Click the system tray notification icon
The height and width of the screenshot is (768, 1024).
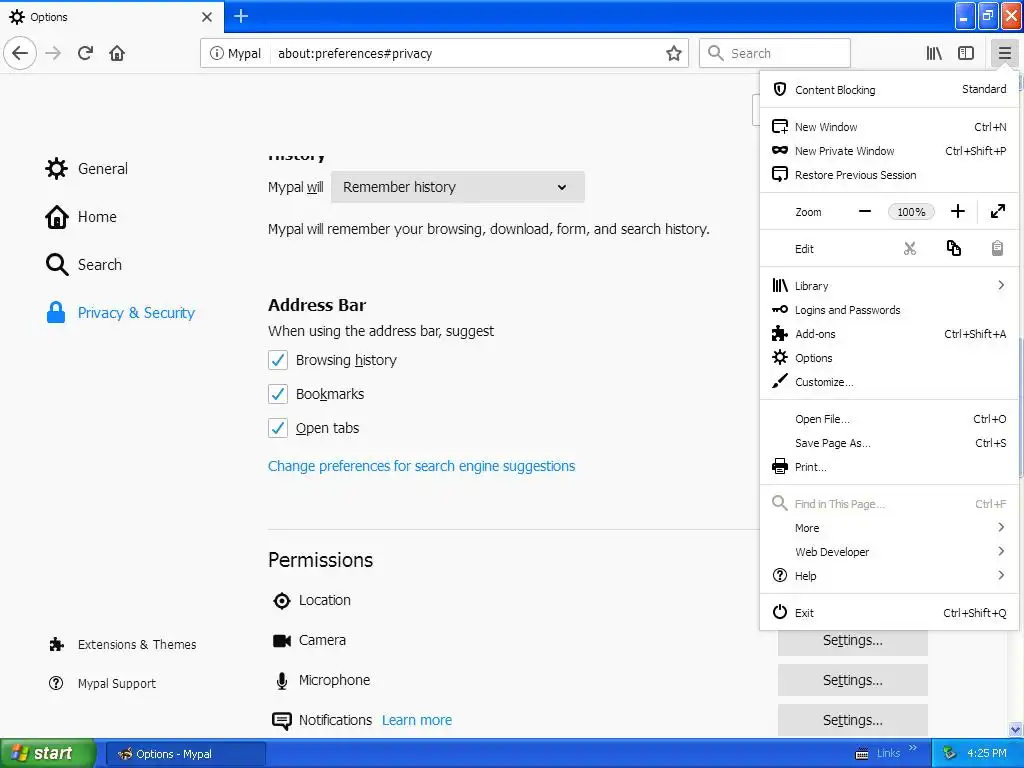pos(949,753)
